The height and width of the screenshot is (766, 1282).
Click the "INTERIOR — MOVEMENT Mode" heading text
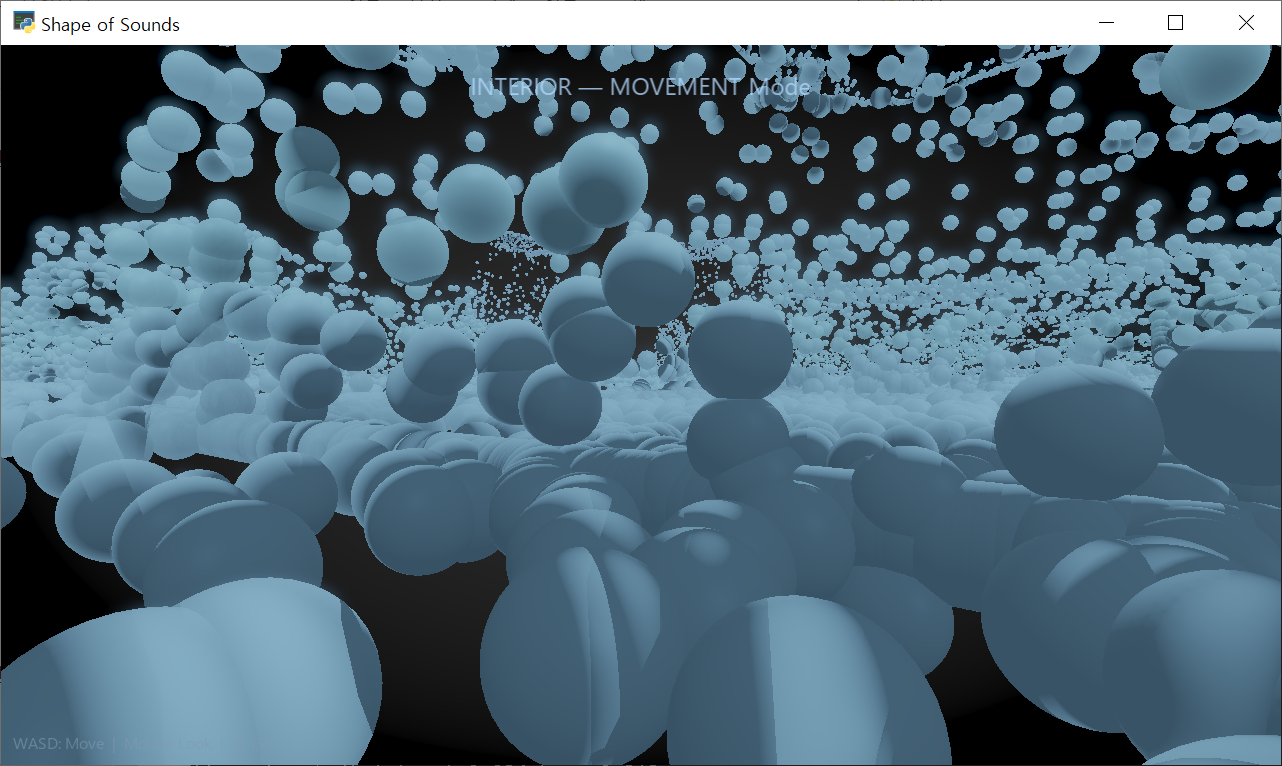[x=640, y=87]
